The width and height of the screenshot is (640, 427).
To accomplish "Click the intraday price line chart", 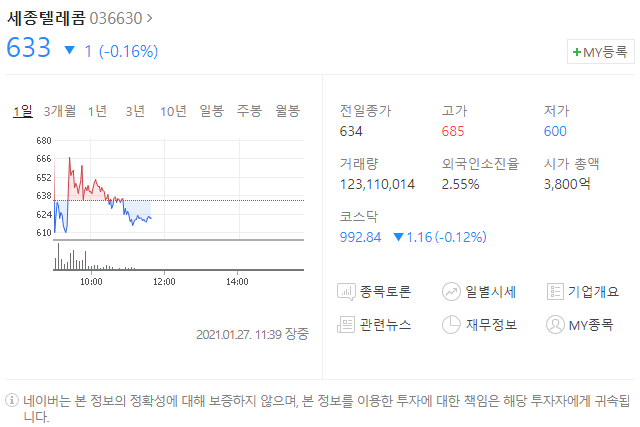I will pos(179,189).
